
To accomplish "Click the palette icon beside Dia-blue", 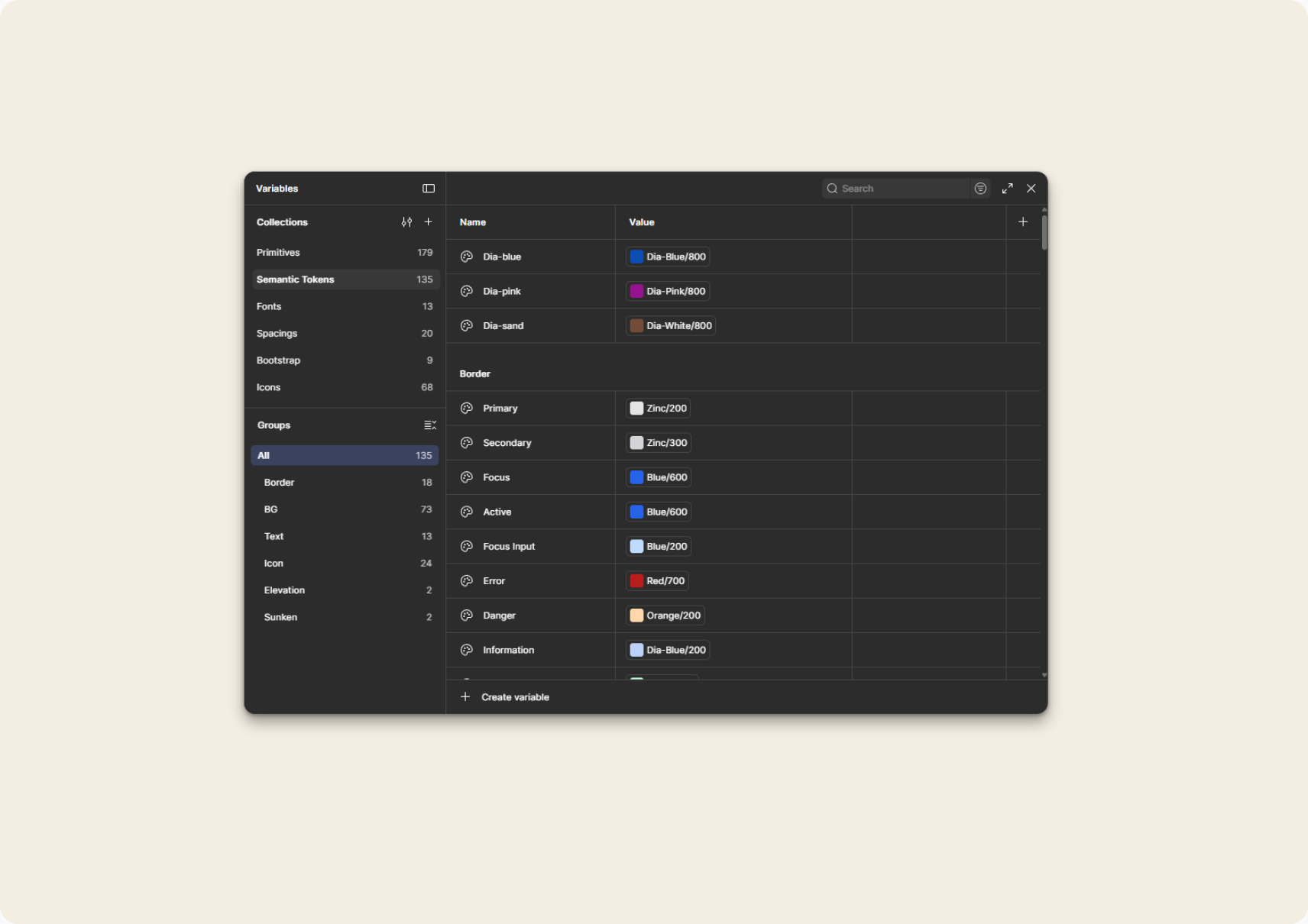I will pyautogui.click(x=467, y=257).
